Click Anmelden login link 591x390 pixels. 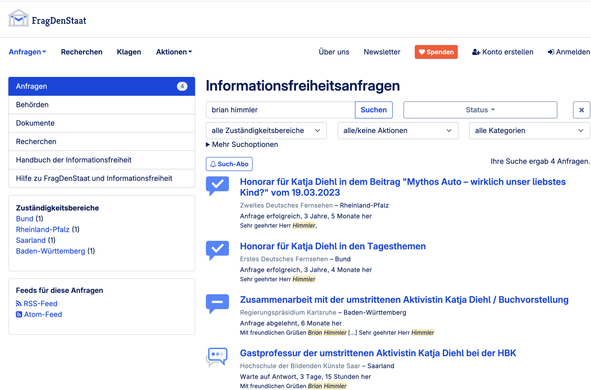tap(569, 52)
